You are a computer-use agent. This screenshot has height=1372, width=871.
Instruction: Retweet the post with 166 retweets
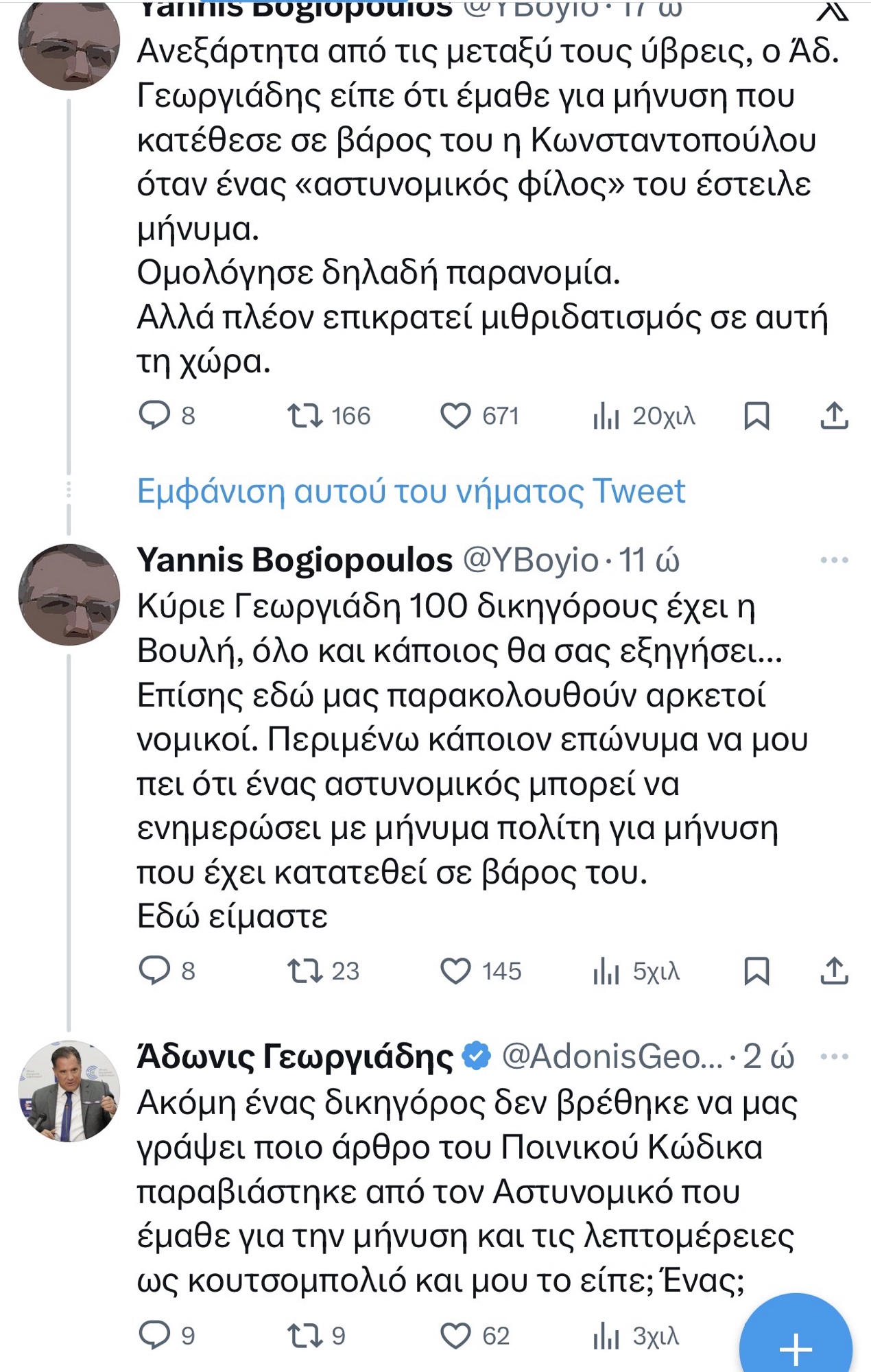pyautogui.click(x=305, y=416)
